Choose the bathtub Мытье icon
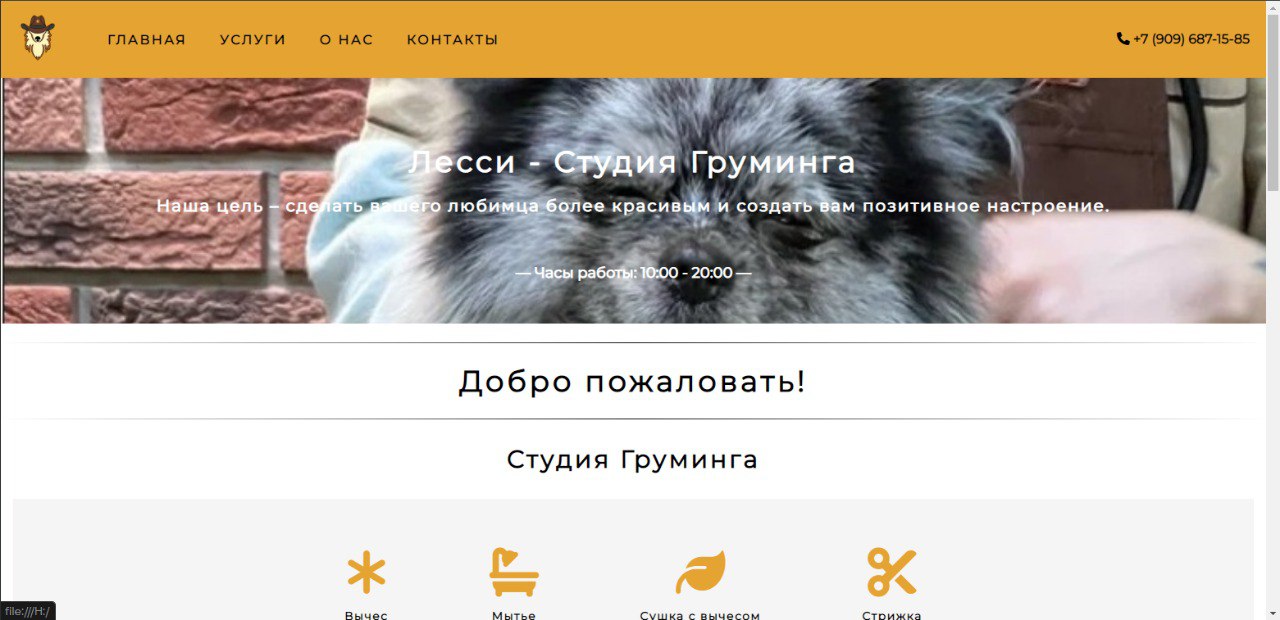Screen dimensions: 1280x620 pos(514,572)
